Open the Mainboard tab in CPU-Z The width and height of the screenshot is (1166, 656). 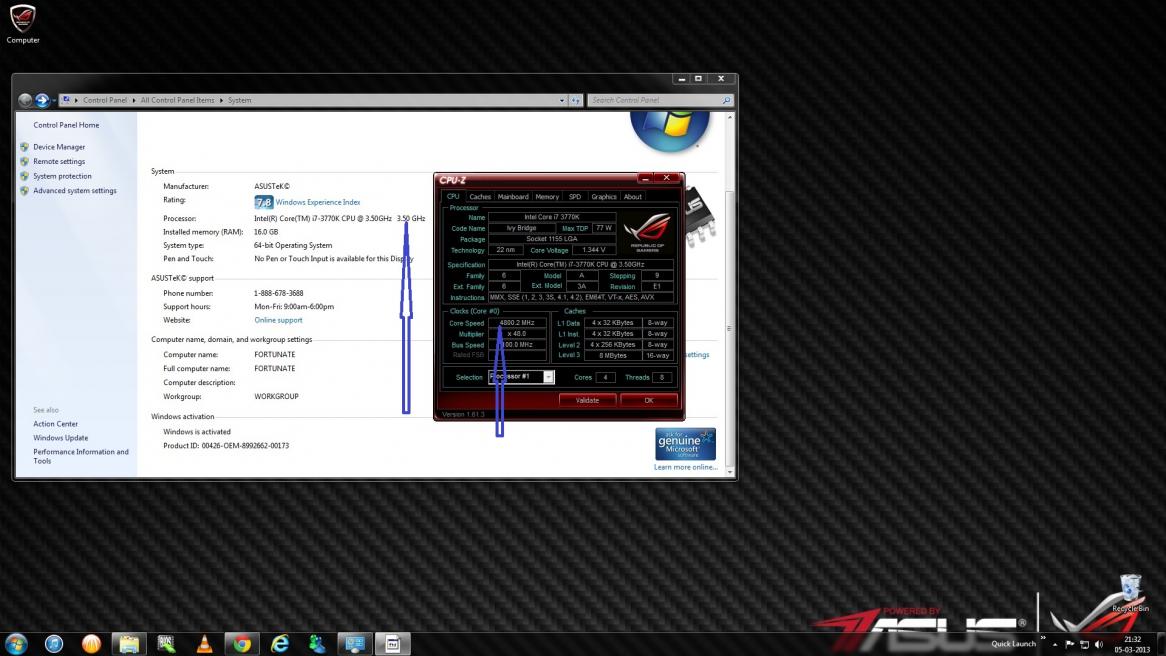513,197
